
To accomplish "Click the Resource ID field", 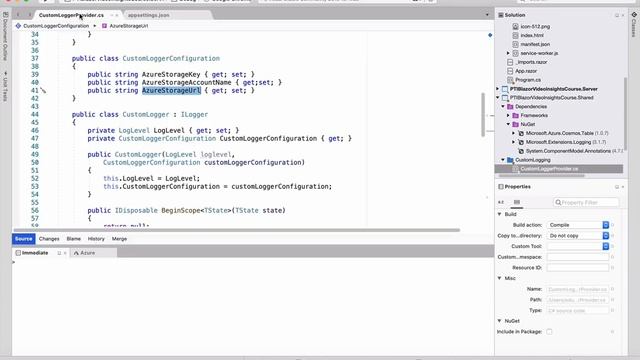I will coord(578,267).
